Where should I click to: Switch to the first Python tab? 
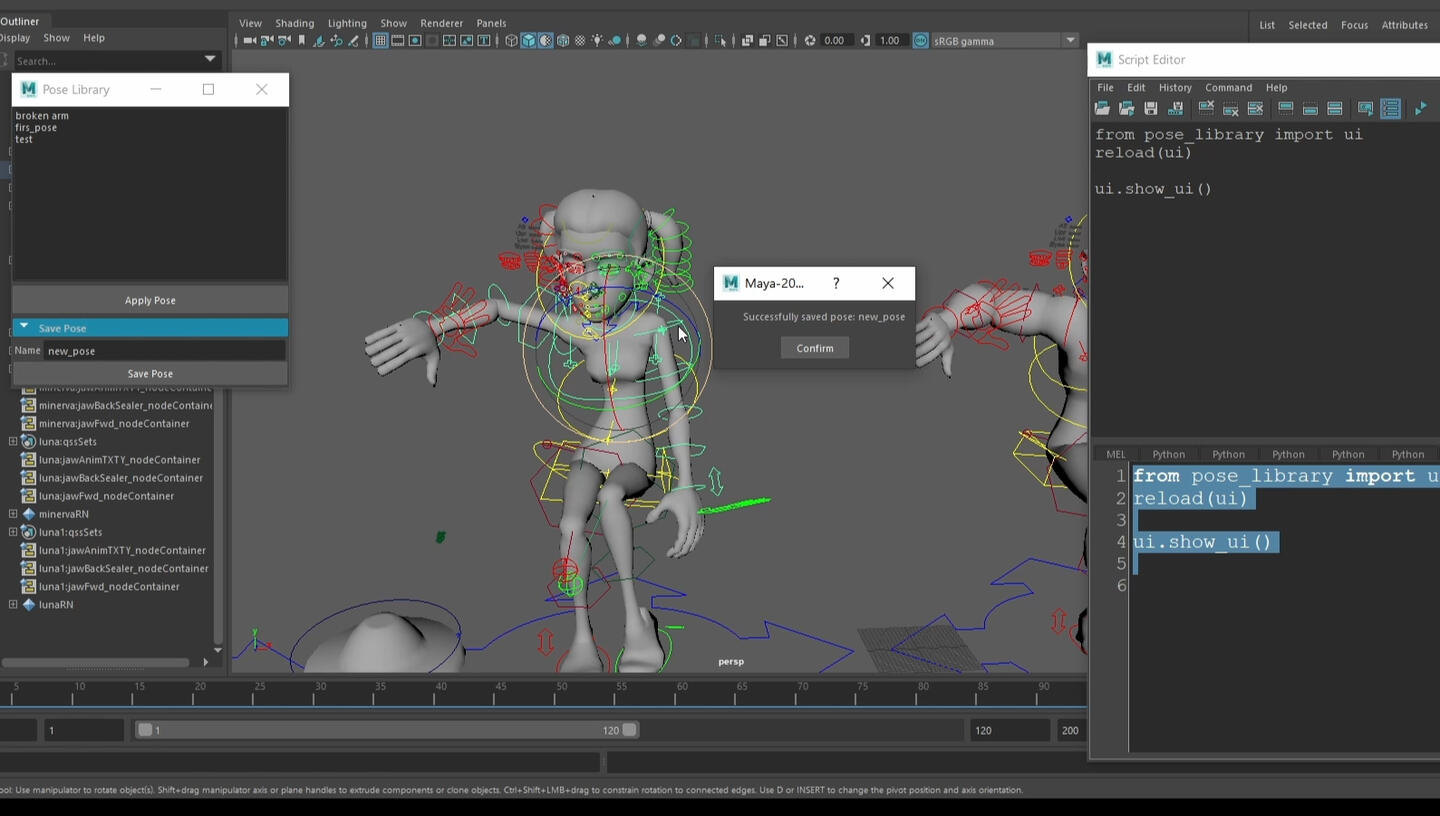1168,454
